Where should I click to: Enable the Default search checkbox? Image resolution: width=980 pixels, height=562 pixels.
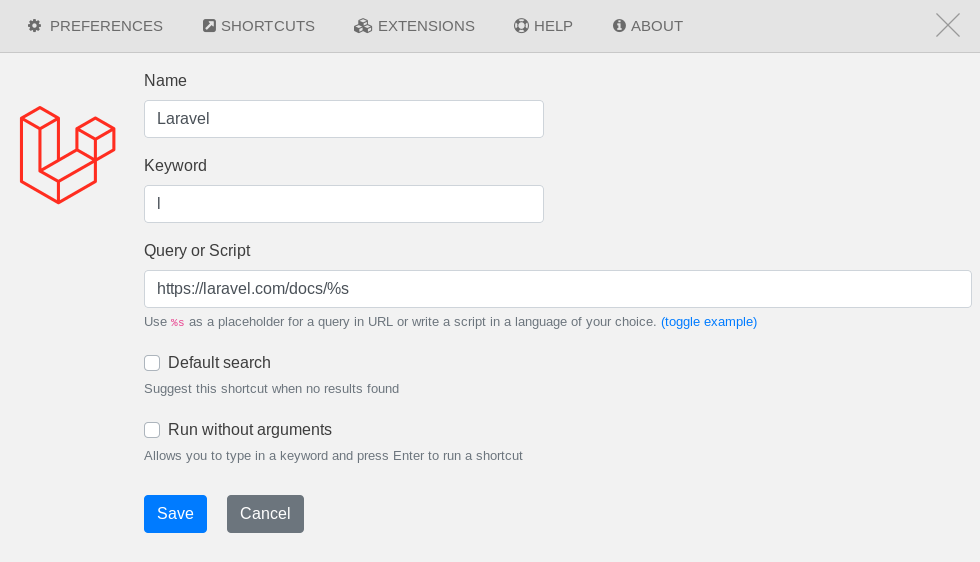pos(152,363)
